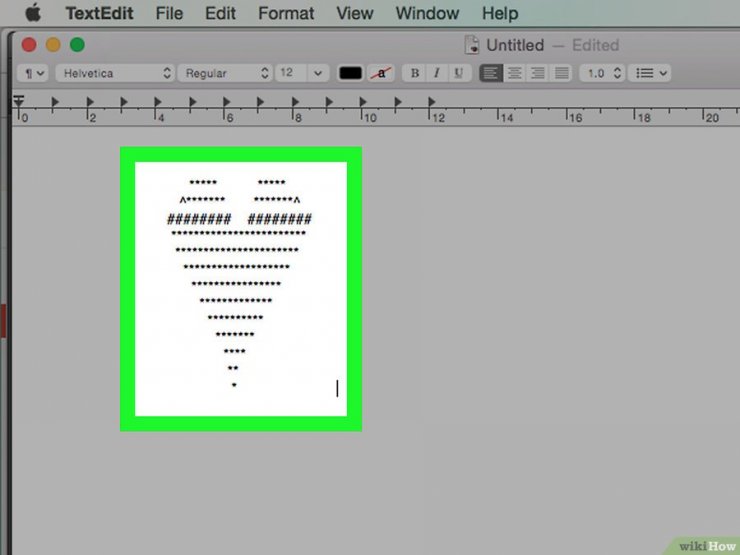Image resolution: width=740 pixels, height=555 pixels.
Task: Open the View menu
Action: tap(354, 13)
